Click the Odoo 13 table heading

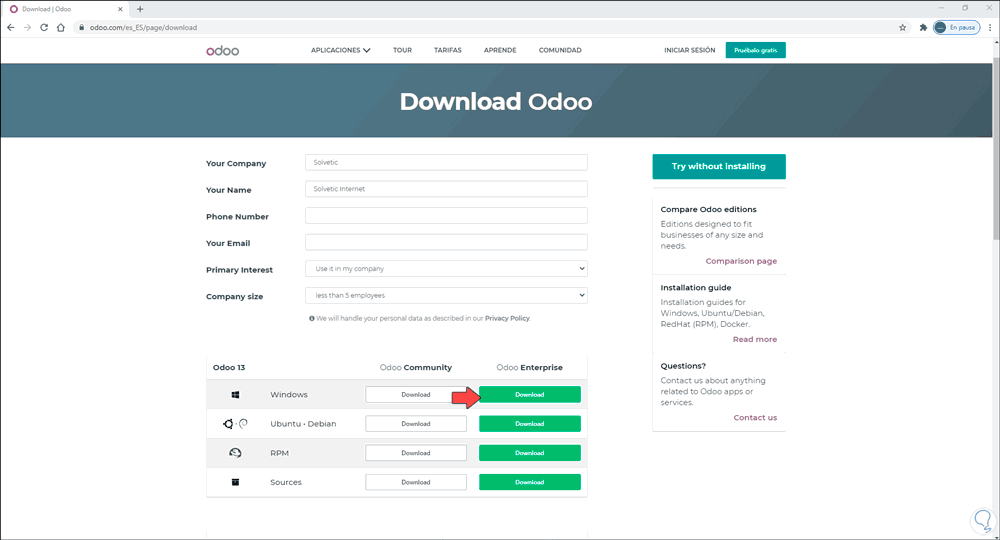tap(229, 367)
